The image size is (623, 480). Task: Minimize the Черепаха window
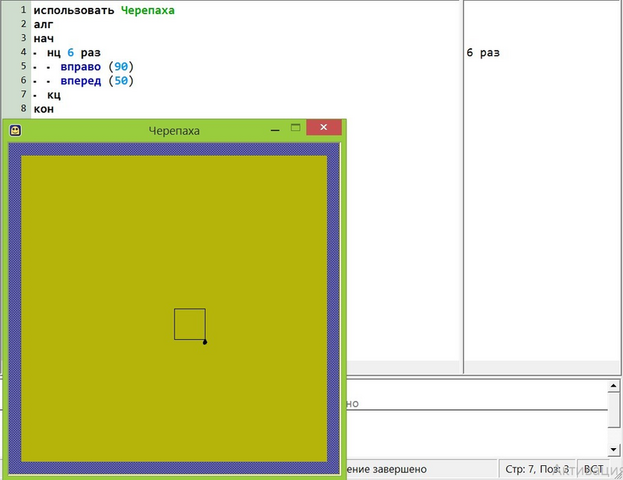(x=275, y=130)
